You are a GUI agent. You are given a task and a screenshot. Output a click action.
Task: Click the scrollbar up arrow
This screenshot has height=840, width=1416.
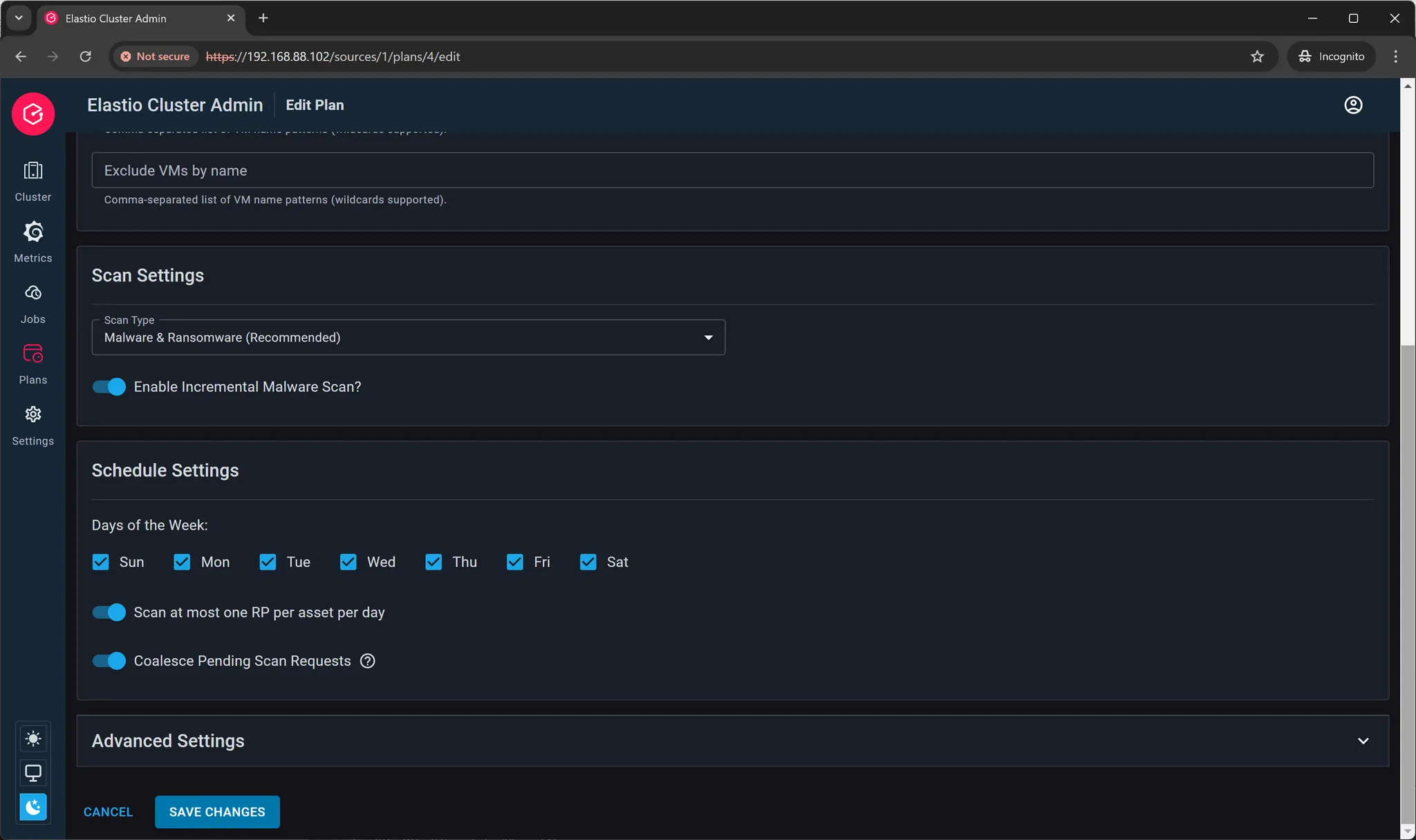click(1407, 86)
